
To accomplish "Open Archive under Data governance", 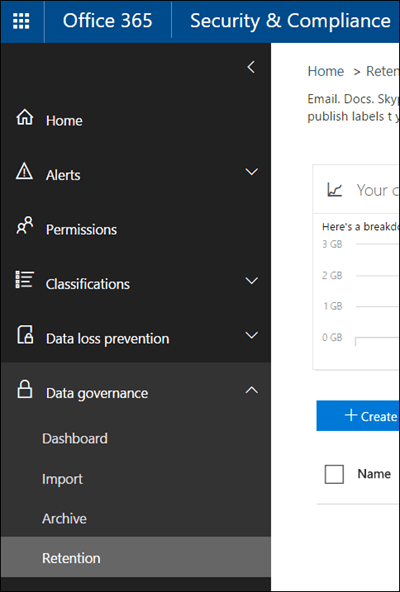I will coord(64,518).
